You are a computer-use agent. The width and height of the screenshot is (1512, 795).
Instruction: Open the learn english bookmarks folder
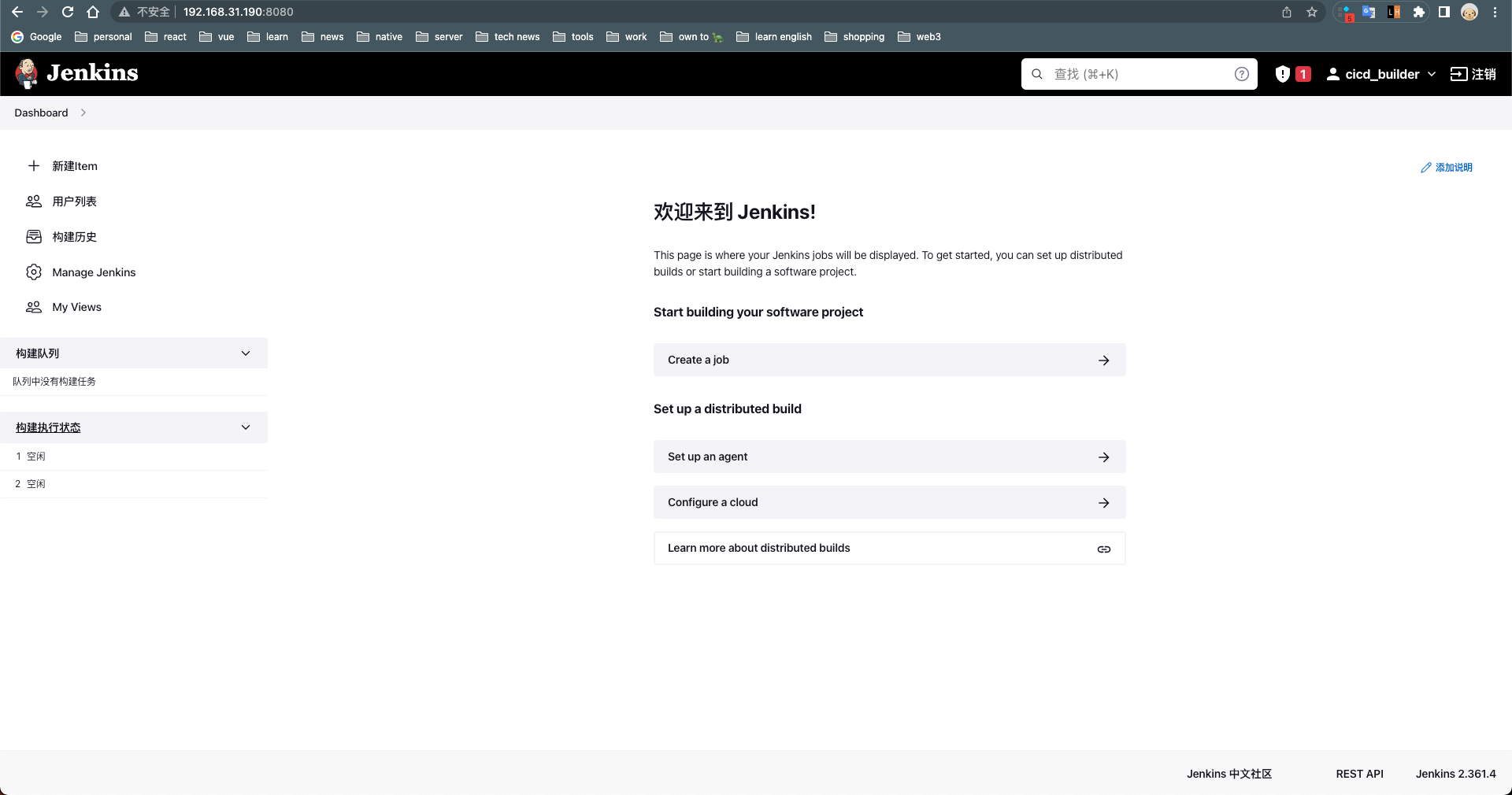click(774, 37)
